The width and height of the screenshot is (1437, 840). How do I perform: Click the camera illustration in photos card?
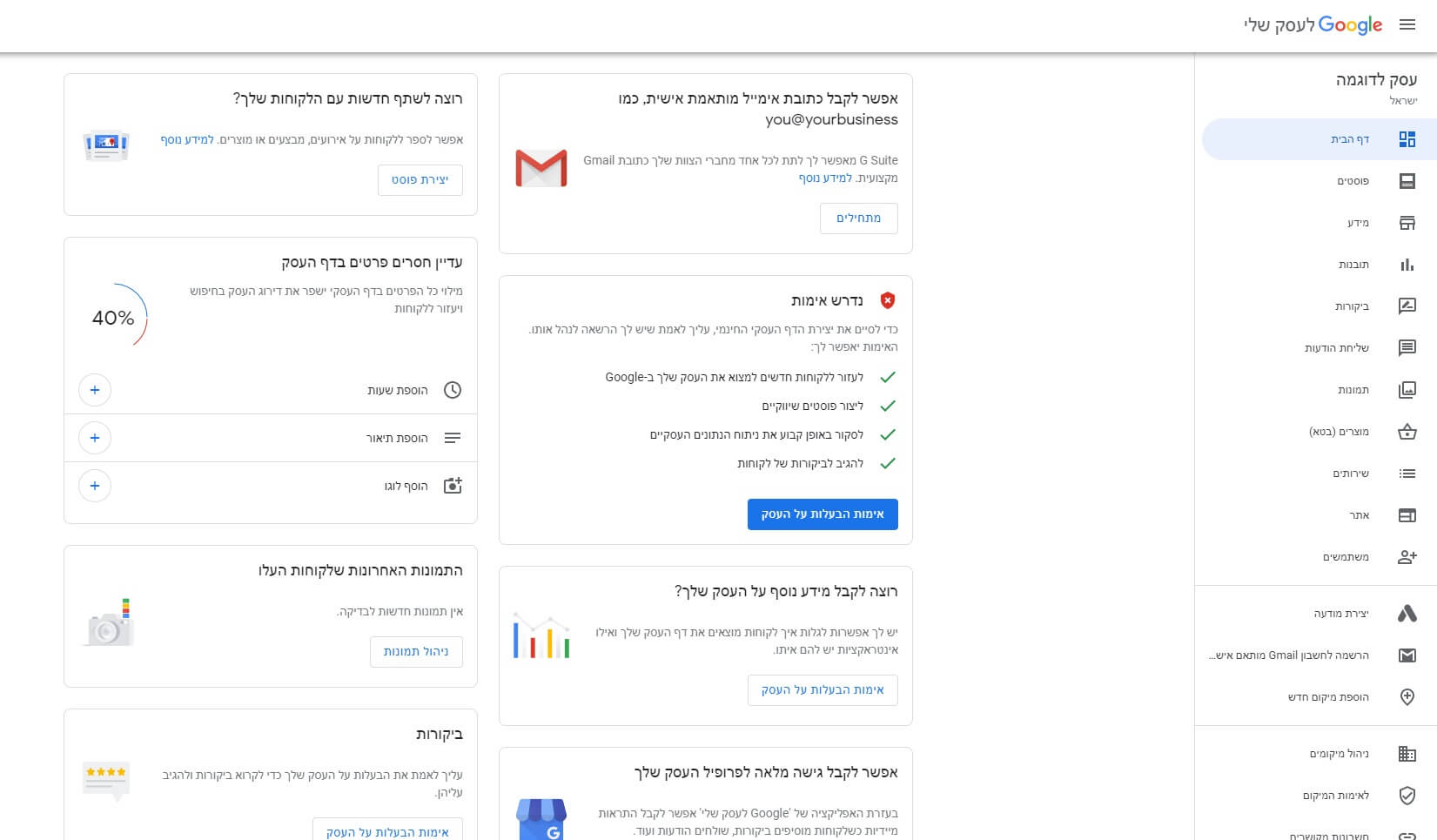pyautogui.click(x=108, y=622)
